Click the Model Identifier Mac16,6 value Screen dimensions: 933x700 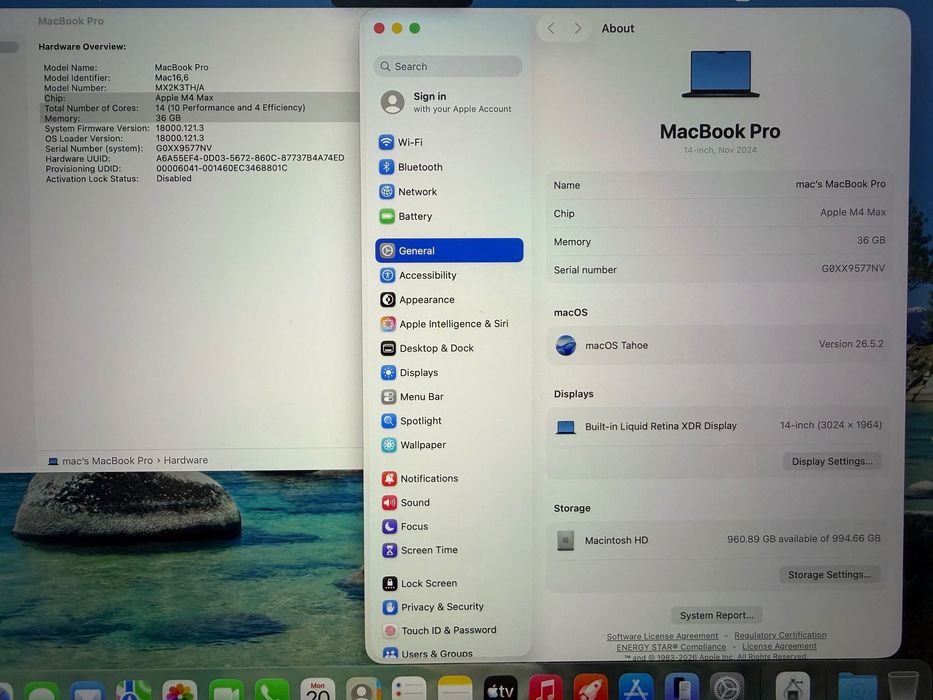point(172,77)
